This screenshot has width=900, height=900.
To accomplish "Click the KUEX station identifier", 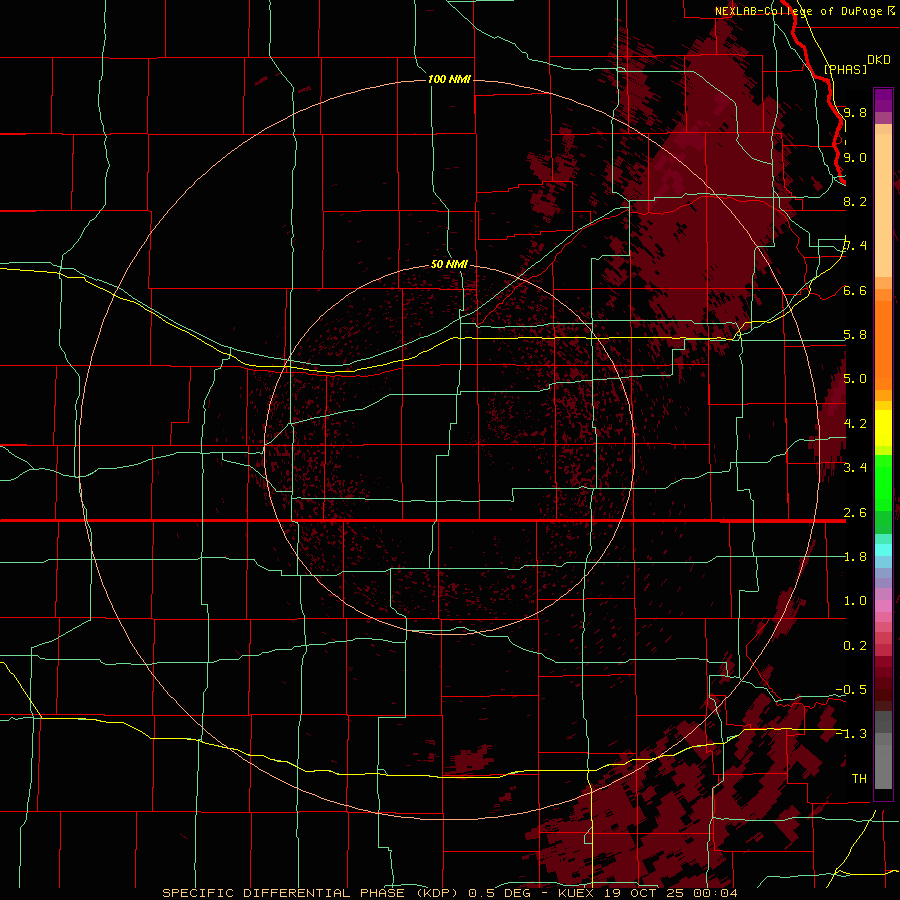I will coord(576,893).
